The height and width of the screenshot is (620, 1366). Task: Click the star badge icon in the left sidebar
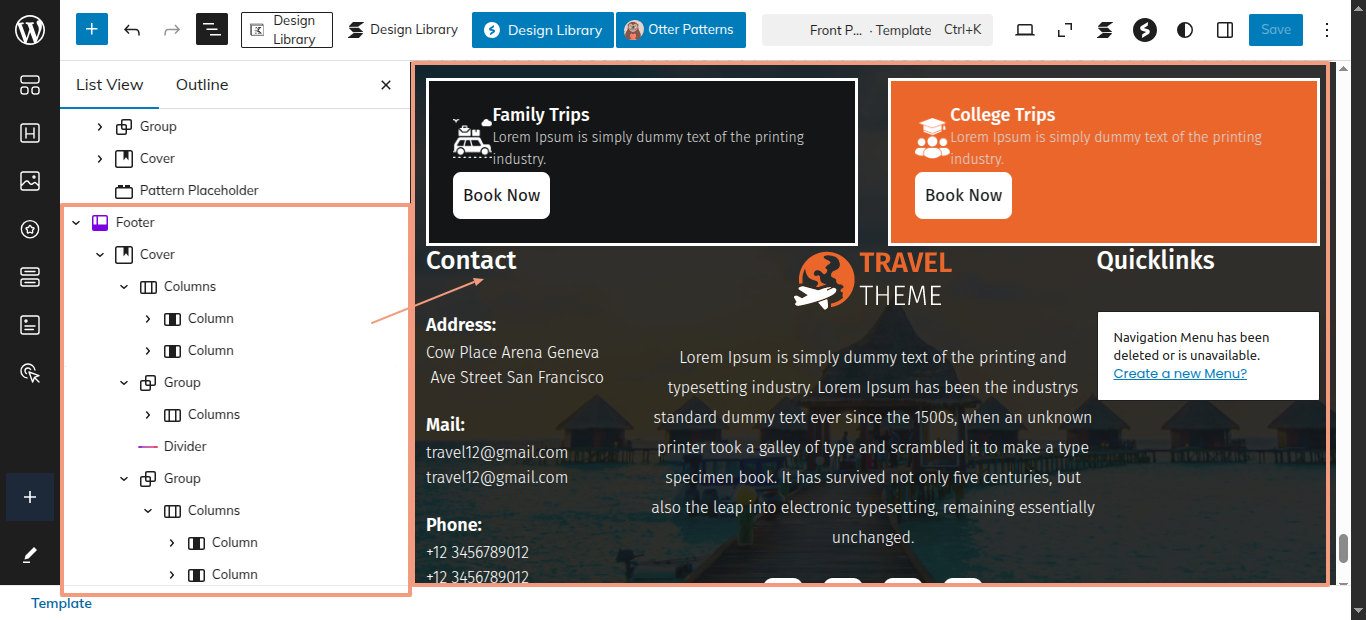(30, 229)
